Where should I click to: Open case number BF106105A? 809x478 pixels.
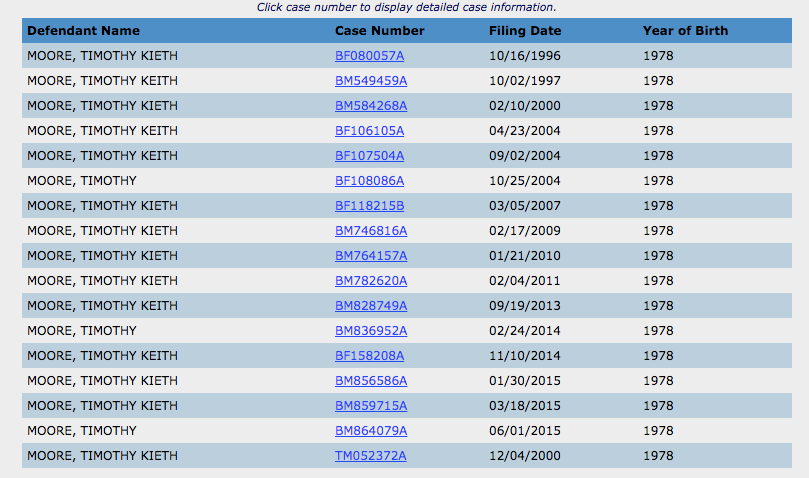tap(369, 131)
